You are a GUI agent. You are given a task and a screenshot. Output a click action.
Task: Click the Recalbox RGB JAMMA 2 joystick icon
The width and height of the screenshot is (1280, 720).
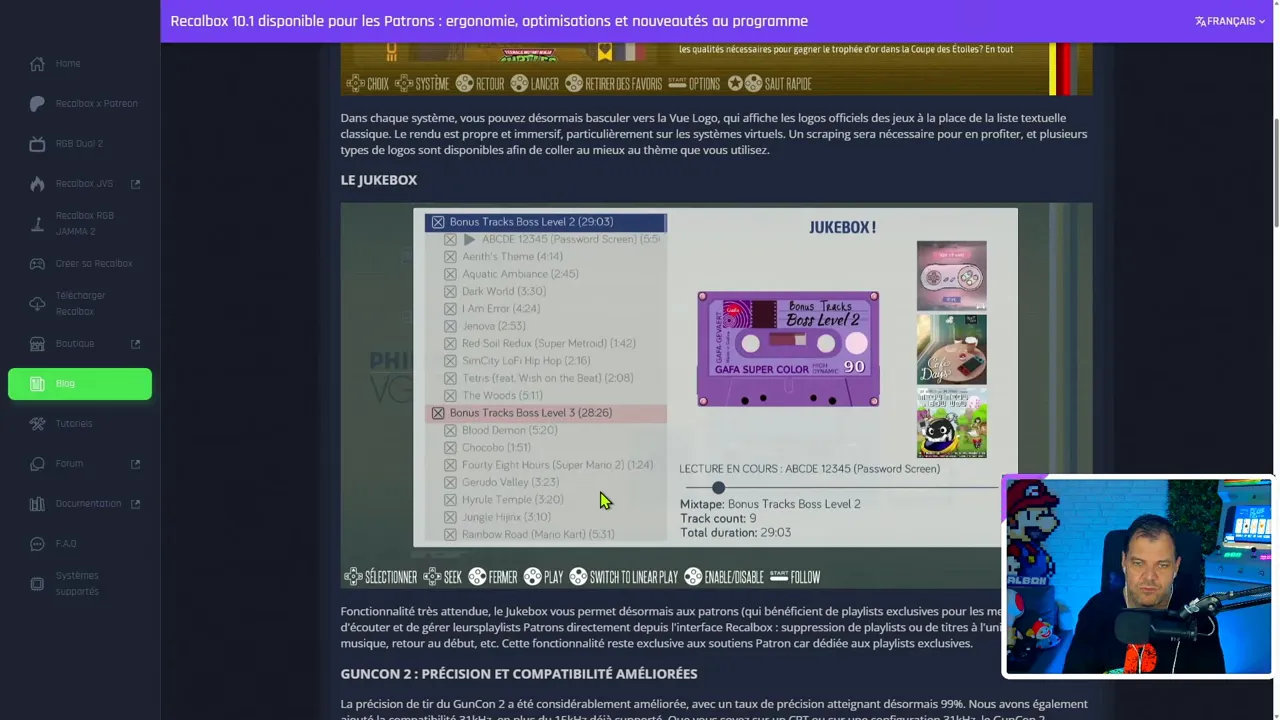(x=37, y=224)
